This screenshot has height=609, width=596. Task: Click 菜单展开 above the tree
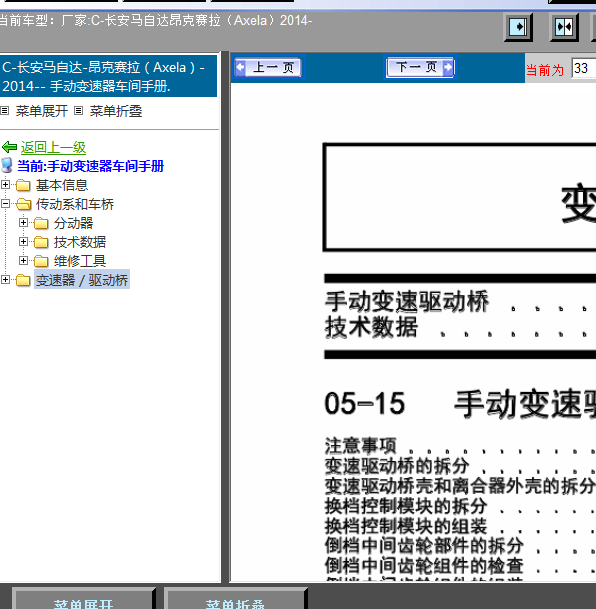tap(42, 111)
